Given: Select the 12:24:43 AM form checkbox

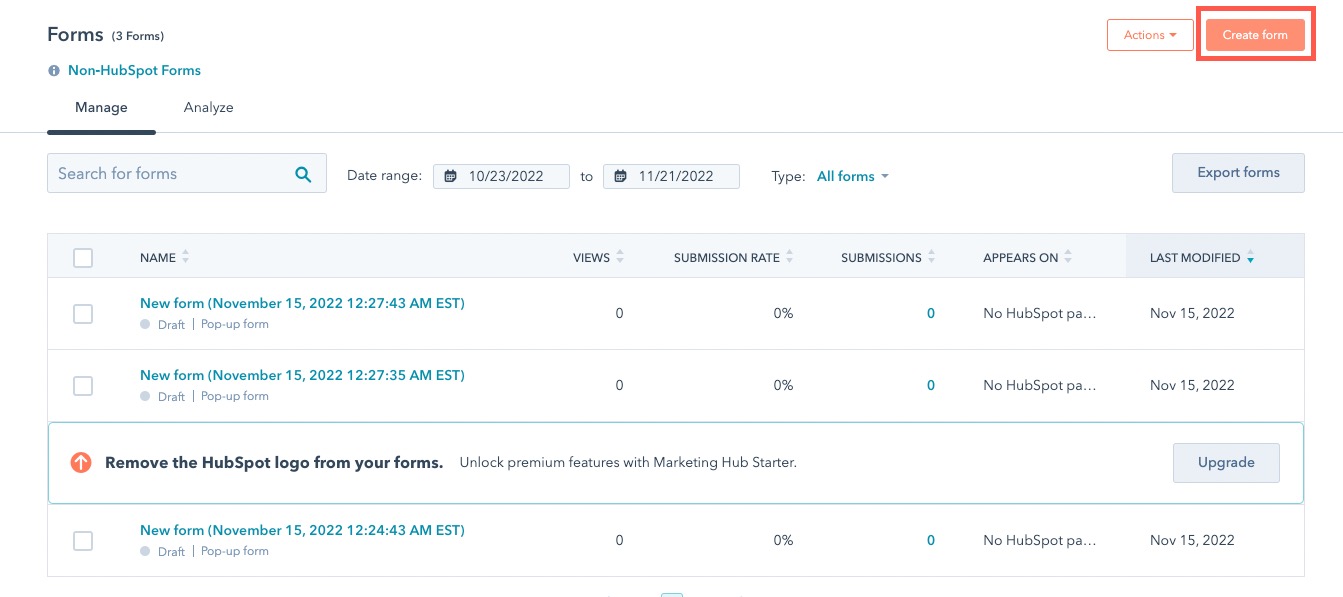Looking at the screenshot, I should [x=83, y=541].
